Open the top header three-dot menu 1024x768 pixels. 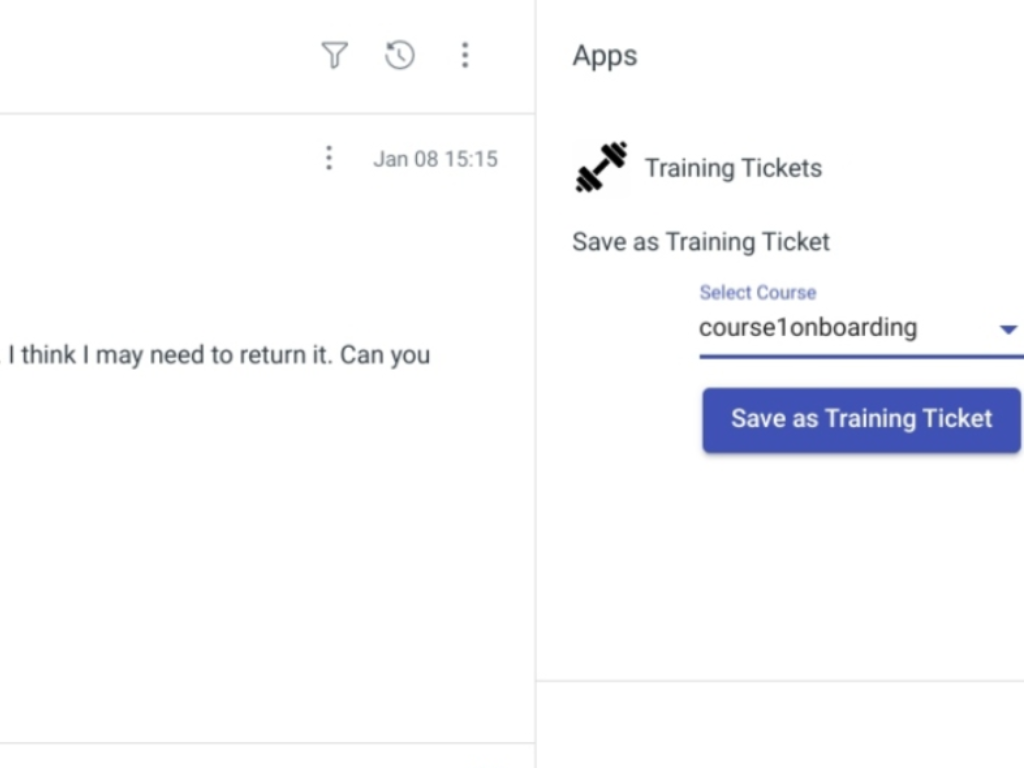[464, 55]
